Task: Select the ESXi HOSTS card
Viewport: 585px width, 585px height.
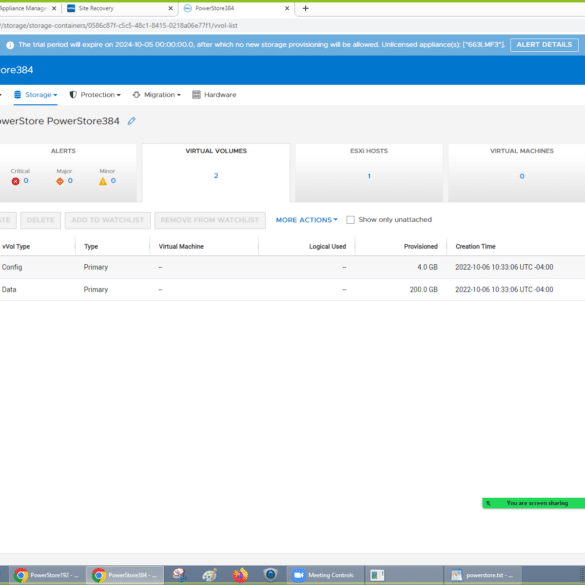Action: pyautogui.click(x=369, y=173)
